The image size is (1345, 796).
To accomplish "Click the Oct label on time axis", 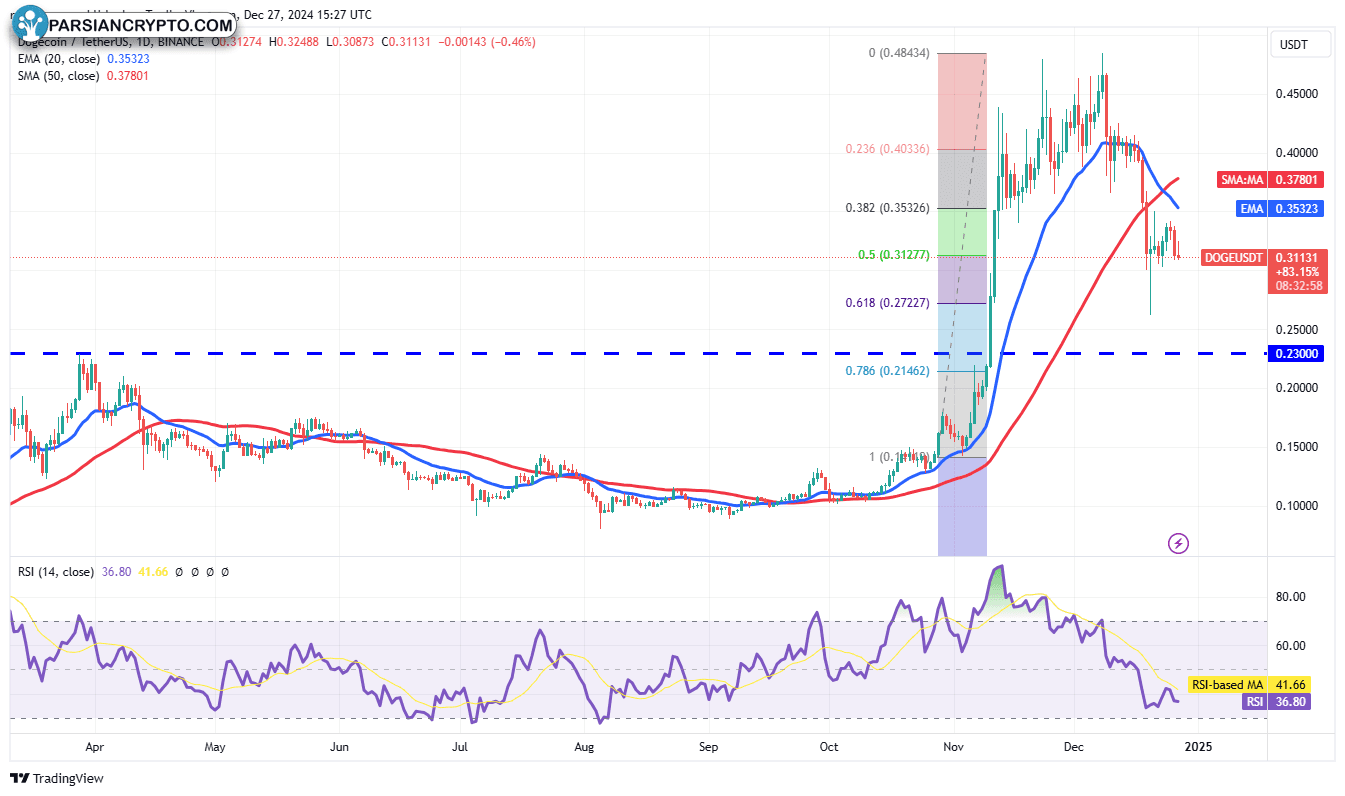I will point(829,746).
